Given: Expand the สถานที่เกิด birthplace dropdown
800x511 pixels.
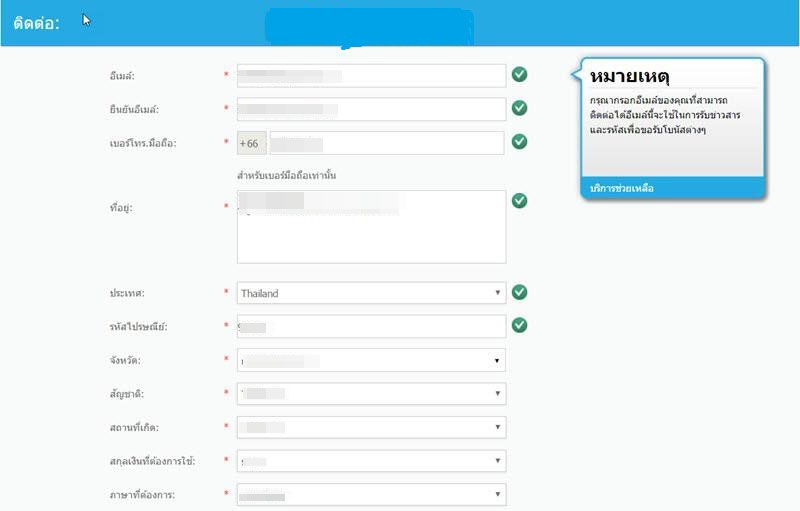Looking at the screenshot, I should coord(370,428).
